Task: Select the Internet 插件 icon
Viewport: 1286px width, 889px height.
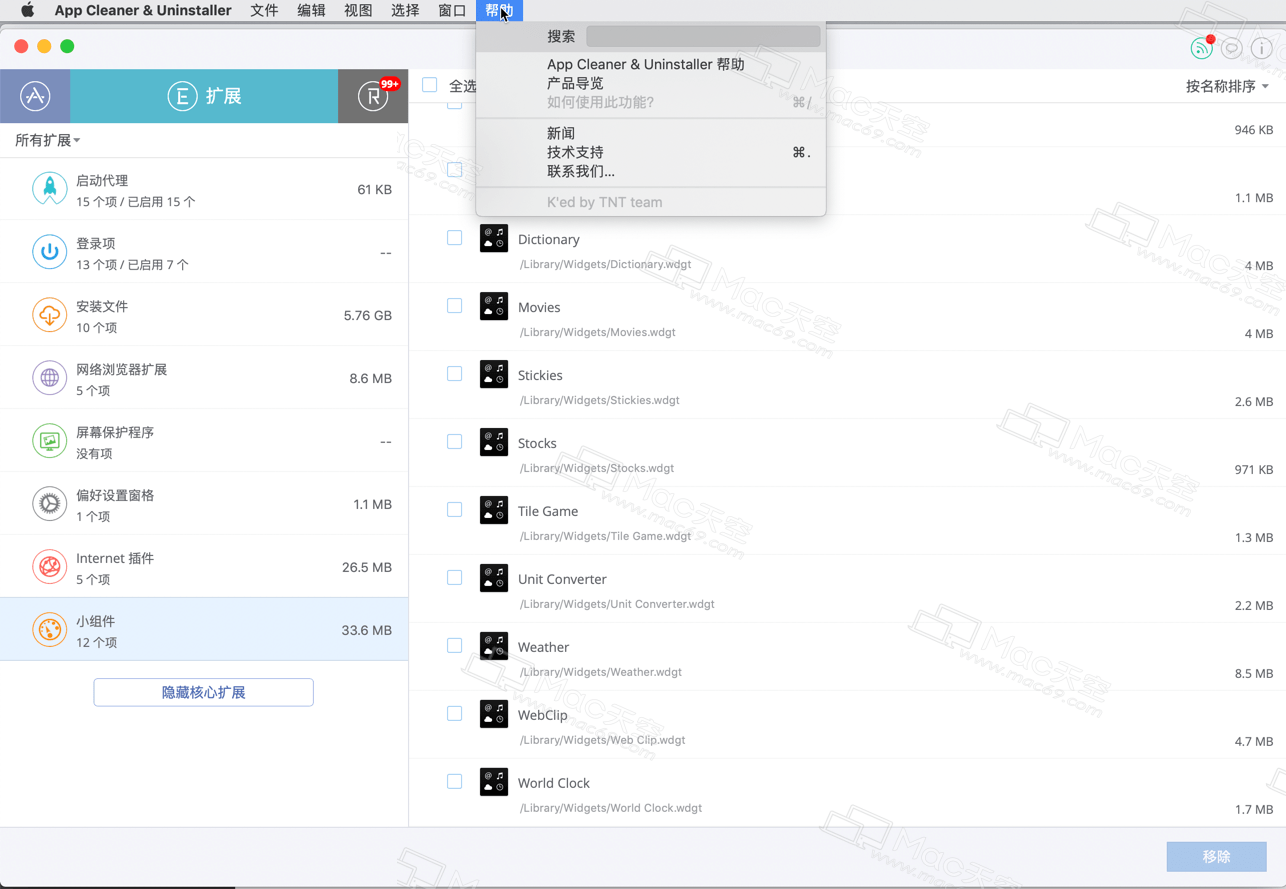Action: coord(49,567)
